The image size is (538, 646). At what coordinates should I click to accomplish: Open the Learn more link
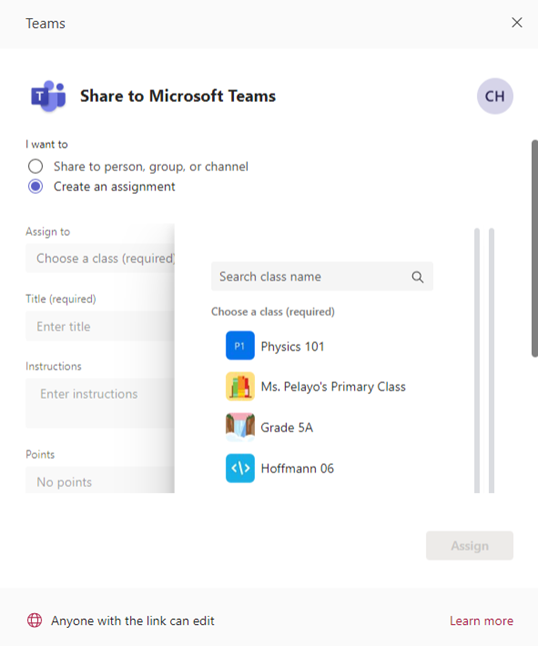[x=481, y=621]
